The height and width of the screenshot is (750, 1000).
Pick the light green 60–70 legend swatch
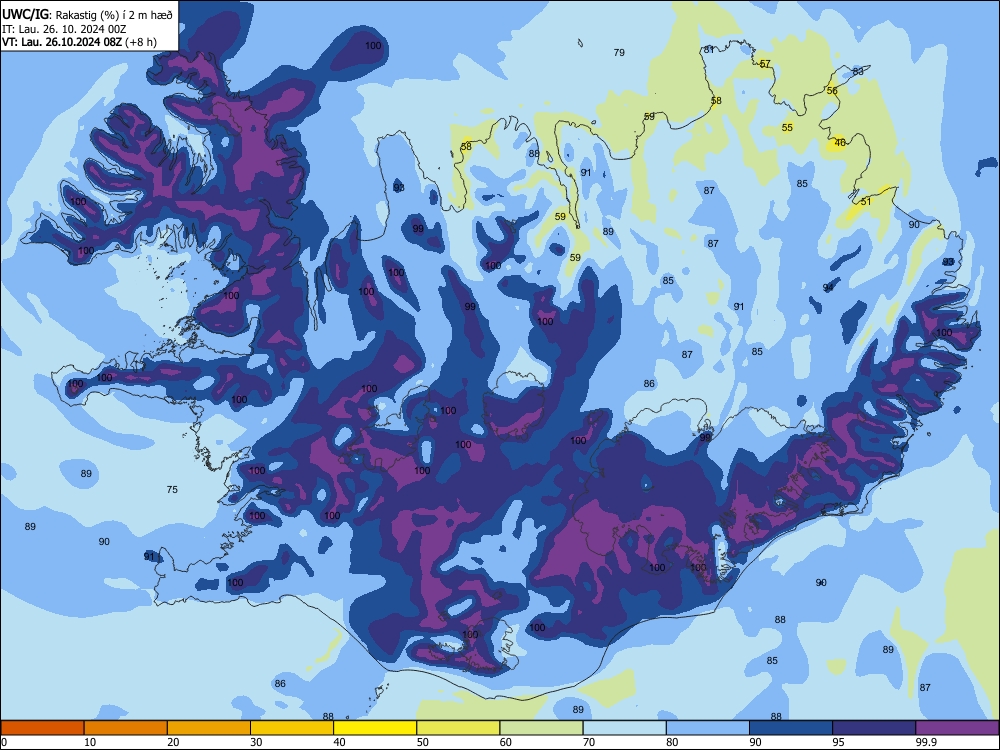541,728
